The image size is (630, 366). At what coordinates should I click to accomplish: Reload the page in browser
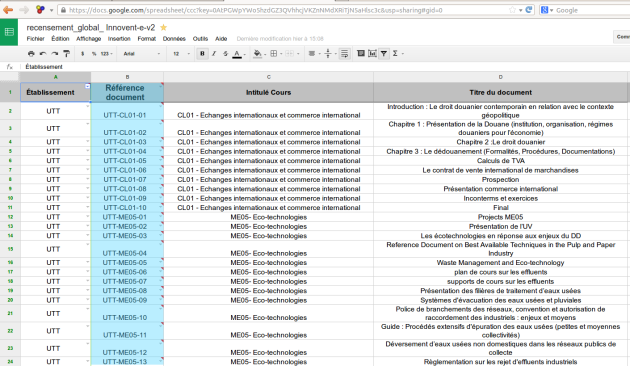(x=529, y=10)
